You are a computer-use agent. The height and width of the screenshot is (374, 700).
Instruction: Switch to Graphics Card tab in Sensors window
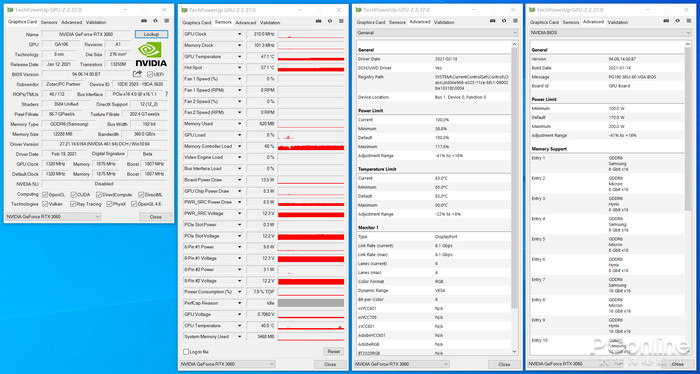[x=196, y=23]
